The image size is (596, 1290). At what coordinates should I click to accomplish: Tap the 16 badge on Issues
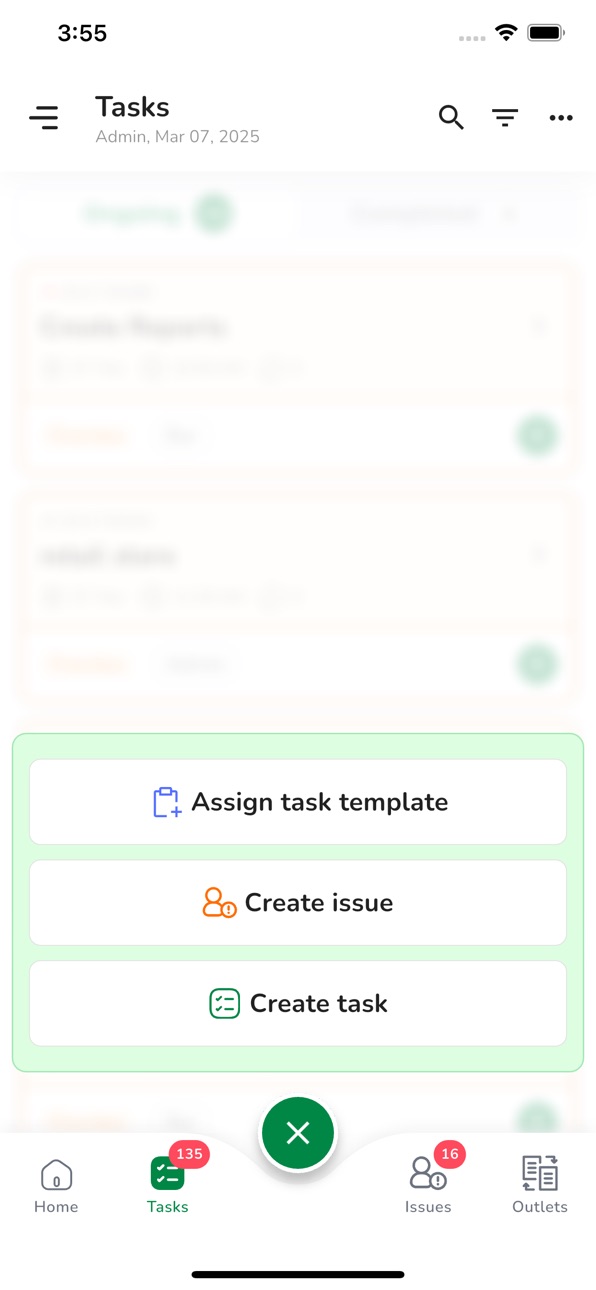click(450, 1154)
